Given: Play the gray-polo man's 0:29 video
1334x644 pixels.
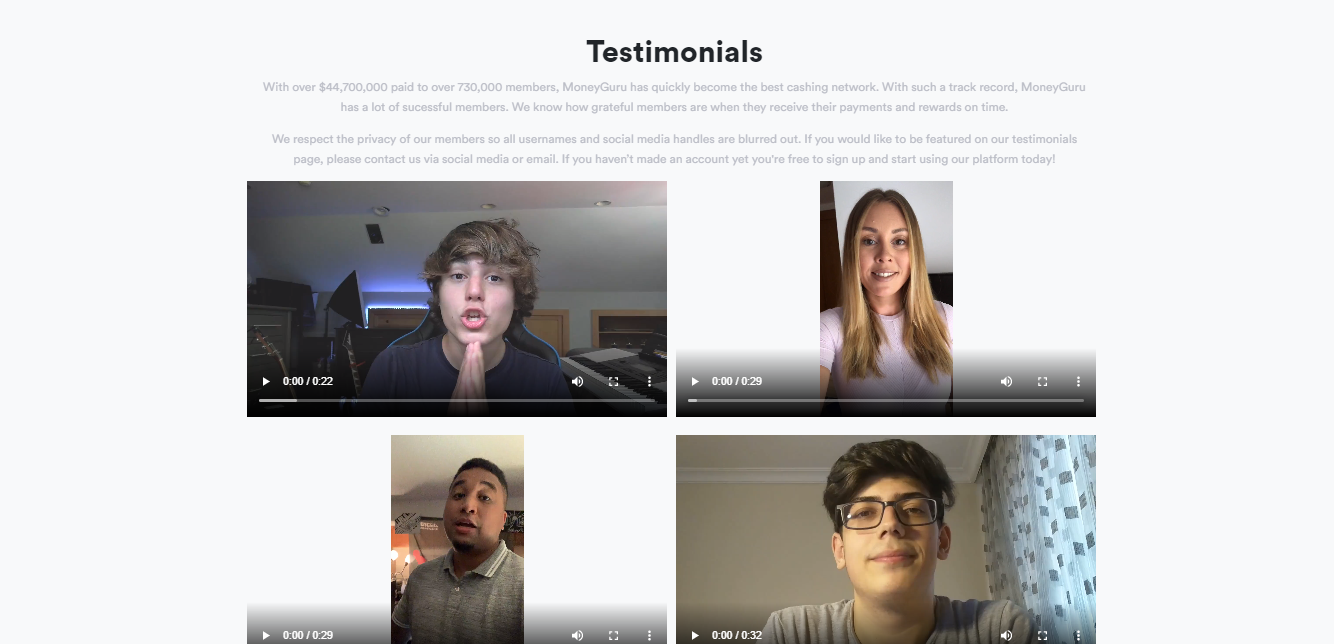Looking at the screenshot, I should click(266, 635).
